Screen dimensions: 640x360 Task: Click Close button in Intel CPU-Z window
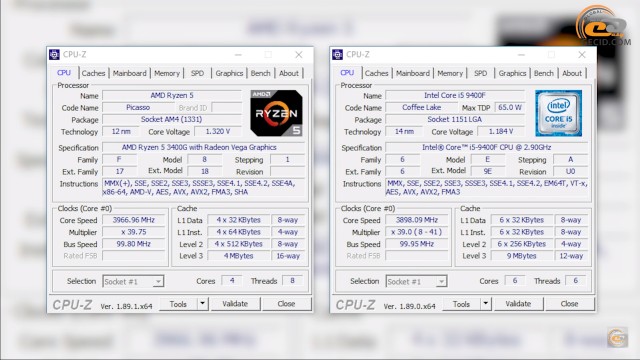(569, 304)
